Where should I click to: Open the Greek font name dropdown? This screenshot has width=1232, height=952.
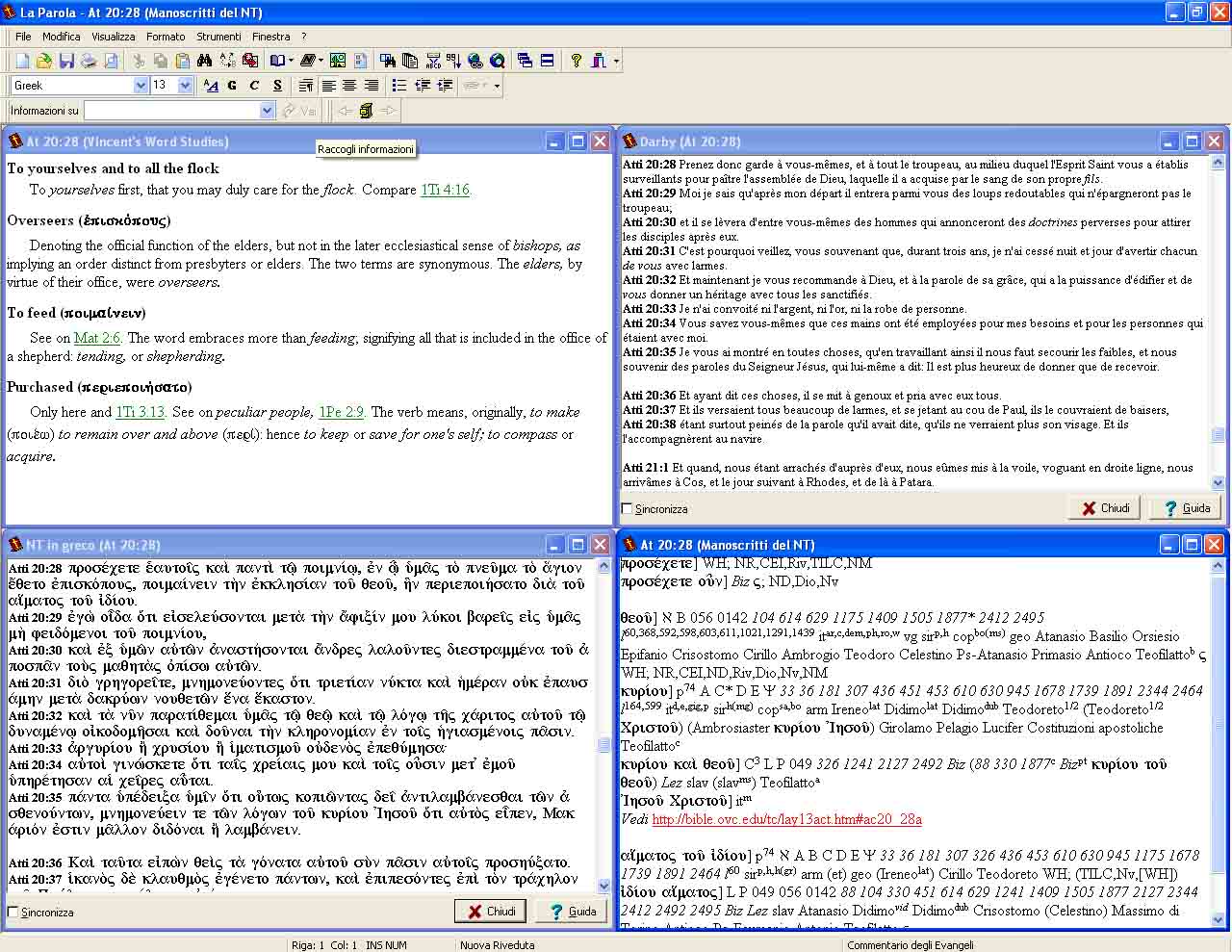click(141, 85)
